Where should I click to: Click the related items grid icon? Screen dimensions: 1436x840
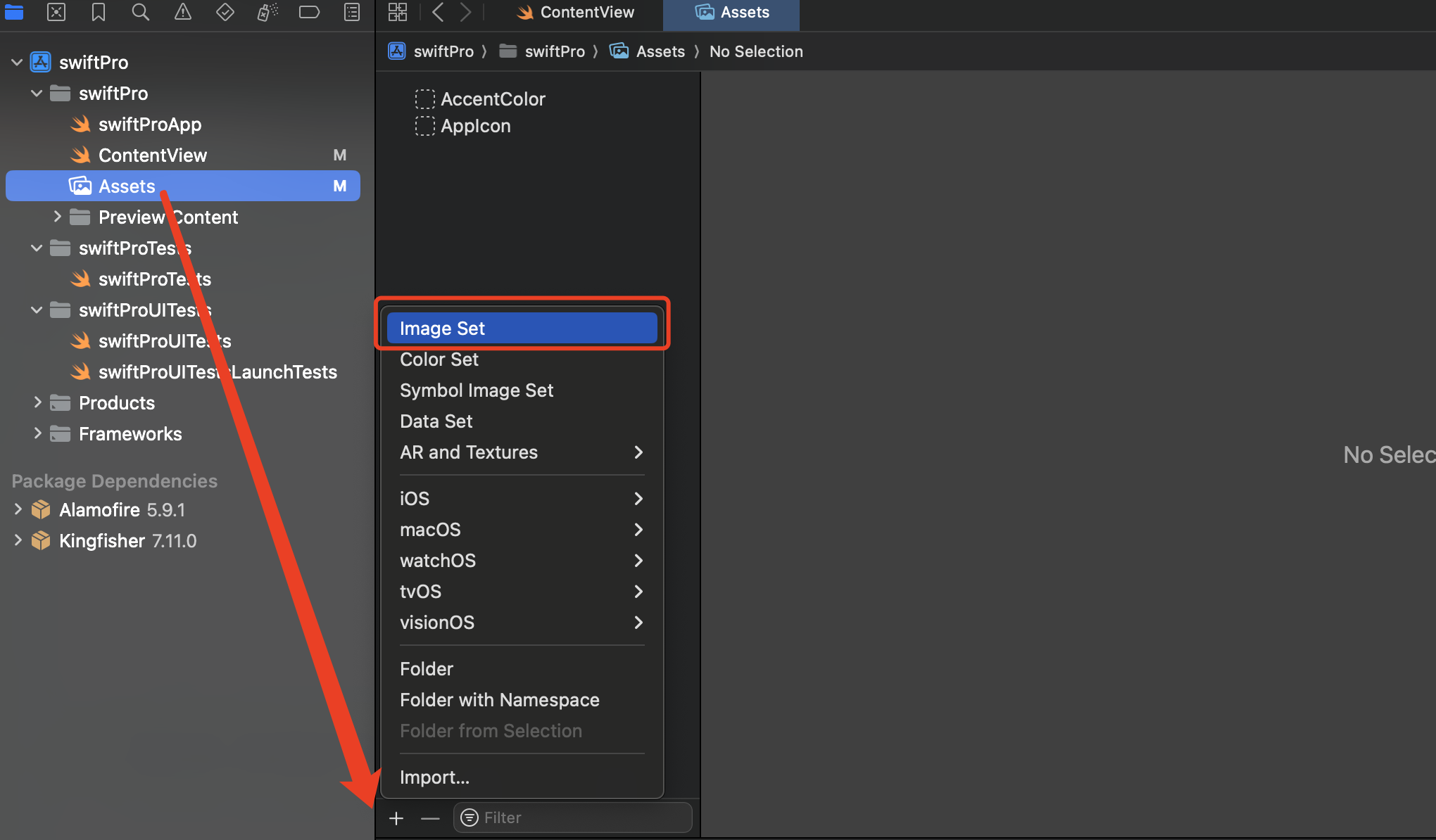[398, 12]
